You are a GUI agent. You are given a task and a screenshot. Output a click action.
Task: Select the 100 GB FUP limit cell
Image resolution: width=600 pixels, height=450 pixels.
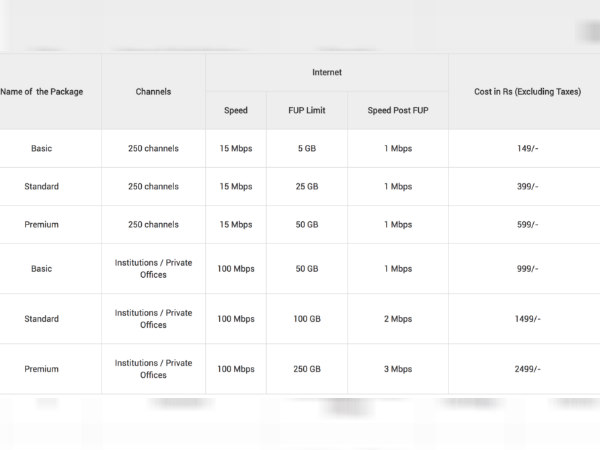(307, 318)
